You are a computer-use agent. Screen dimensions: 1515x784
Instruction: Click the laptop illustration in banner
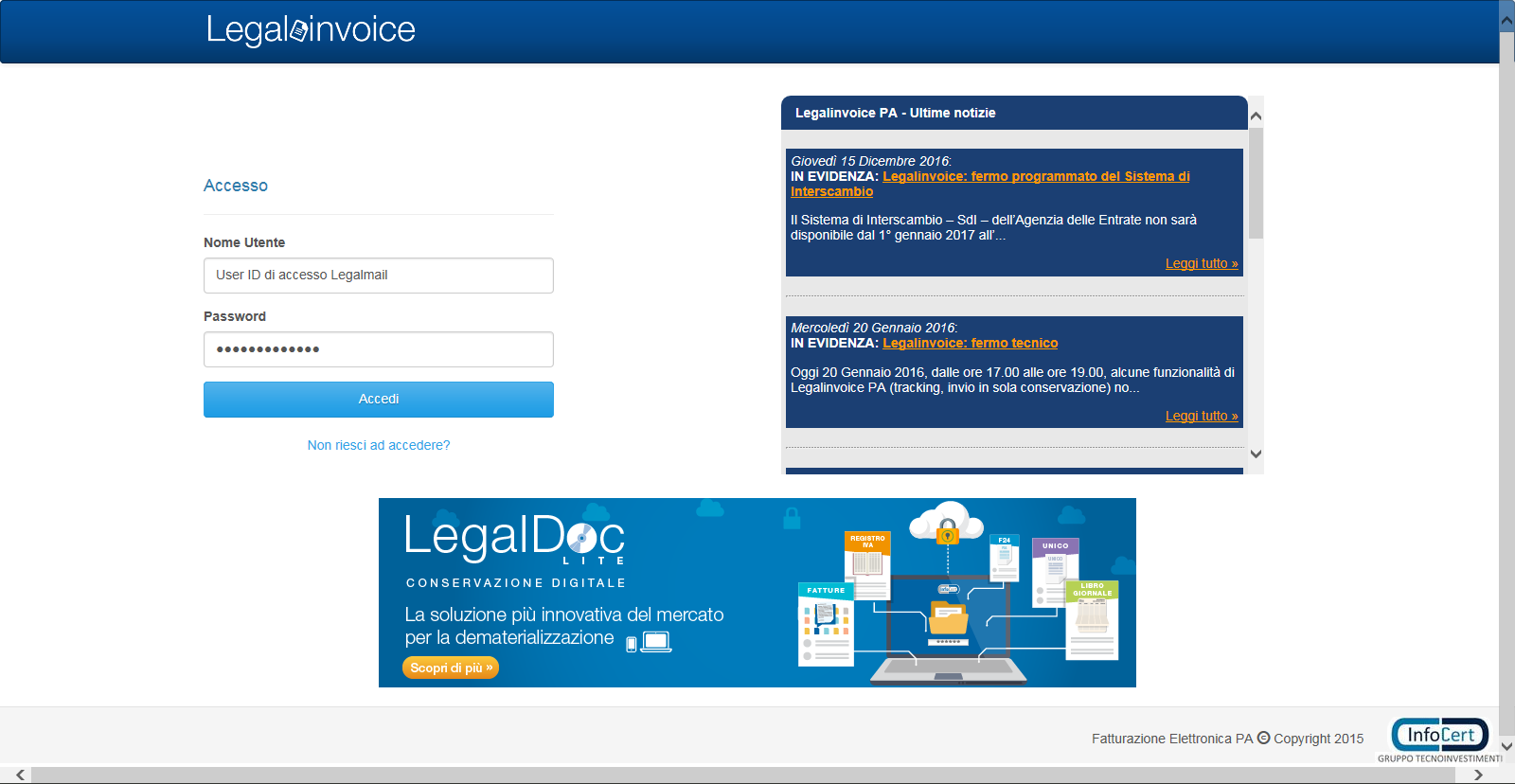tap(949, 630)
